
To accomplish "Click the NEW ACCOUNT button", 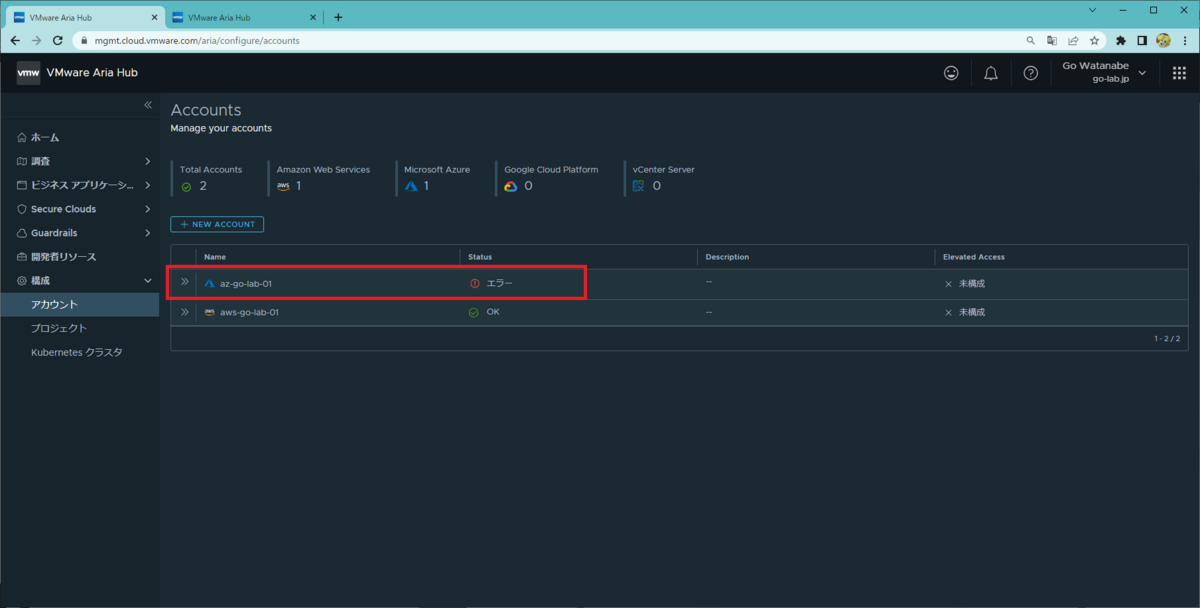I will tap(217, 224).
